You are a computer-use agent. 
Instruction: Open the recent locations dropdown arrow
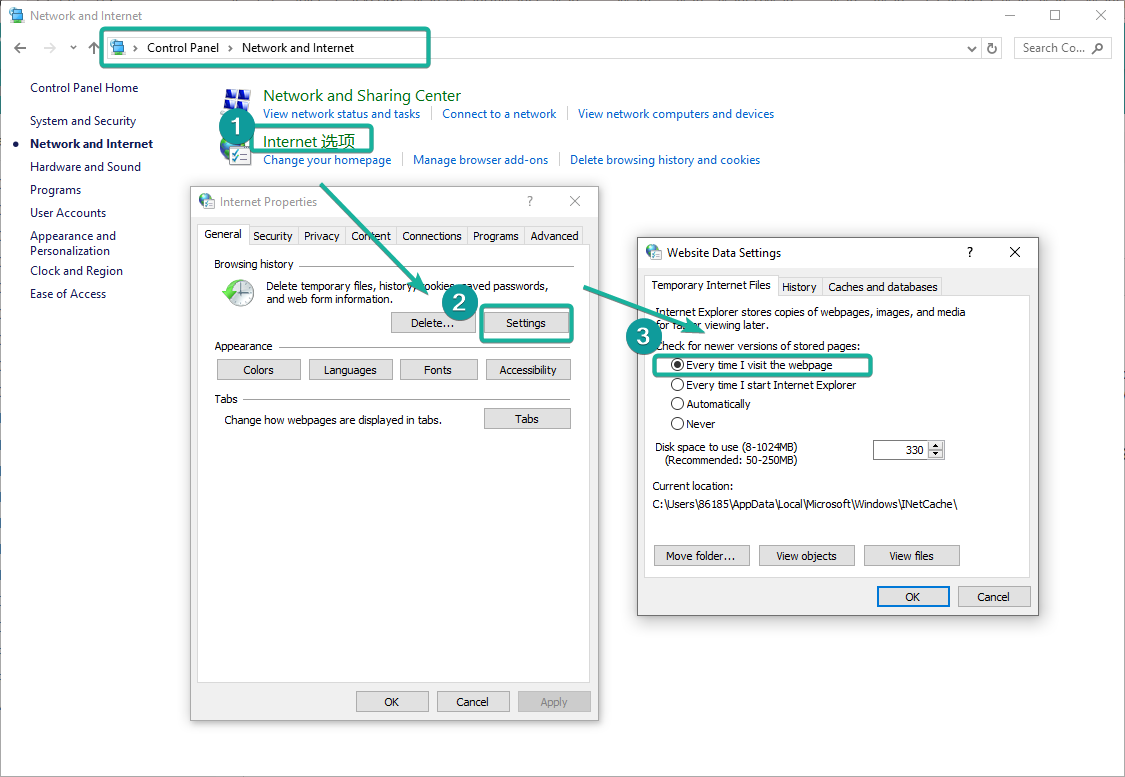pos(73,48)
